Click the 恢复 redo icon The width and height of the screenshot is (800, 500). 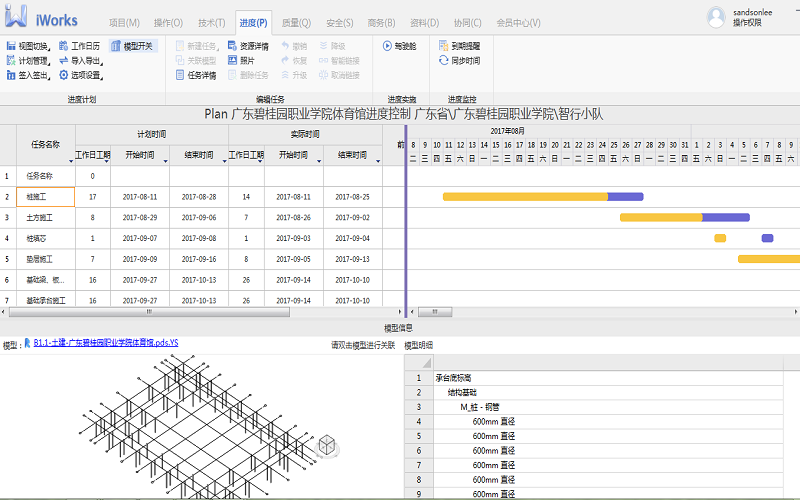point(285,60)
